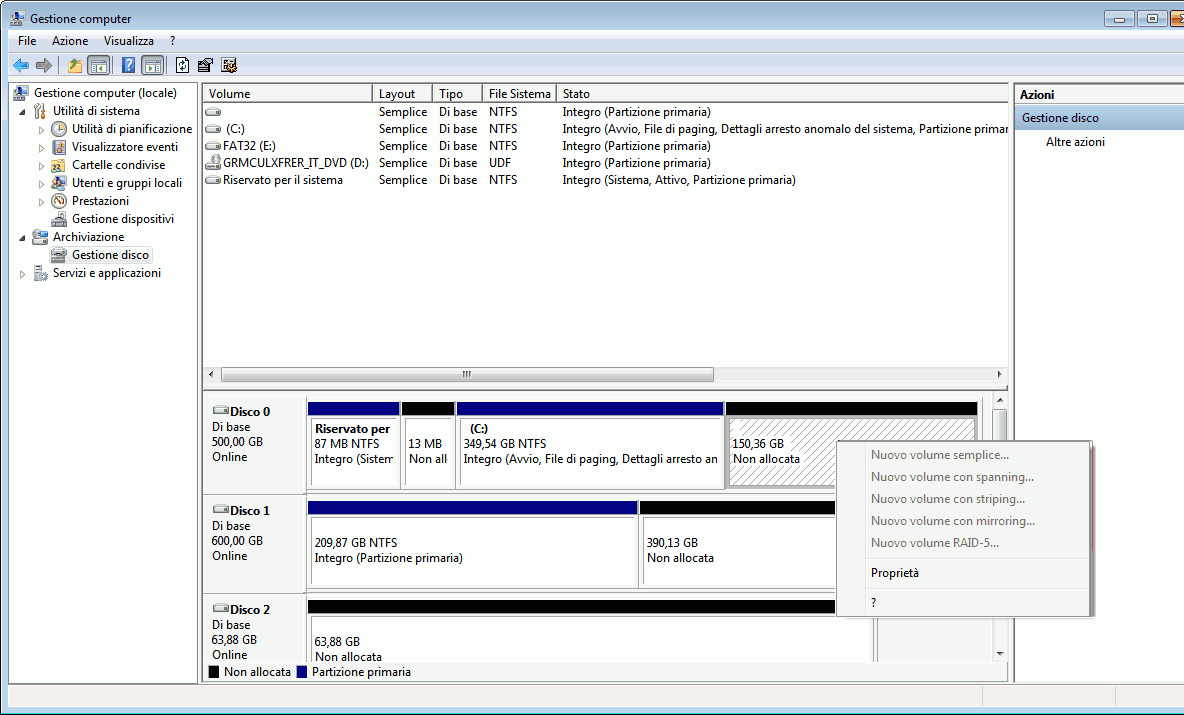Viewport: 1184px width, 715px height.
Task: Choose Nuovo volume RAID-5... in context menu
Action: (x=964, y=543)
